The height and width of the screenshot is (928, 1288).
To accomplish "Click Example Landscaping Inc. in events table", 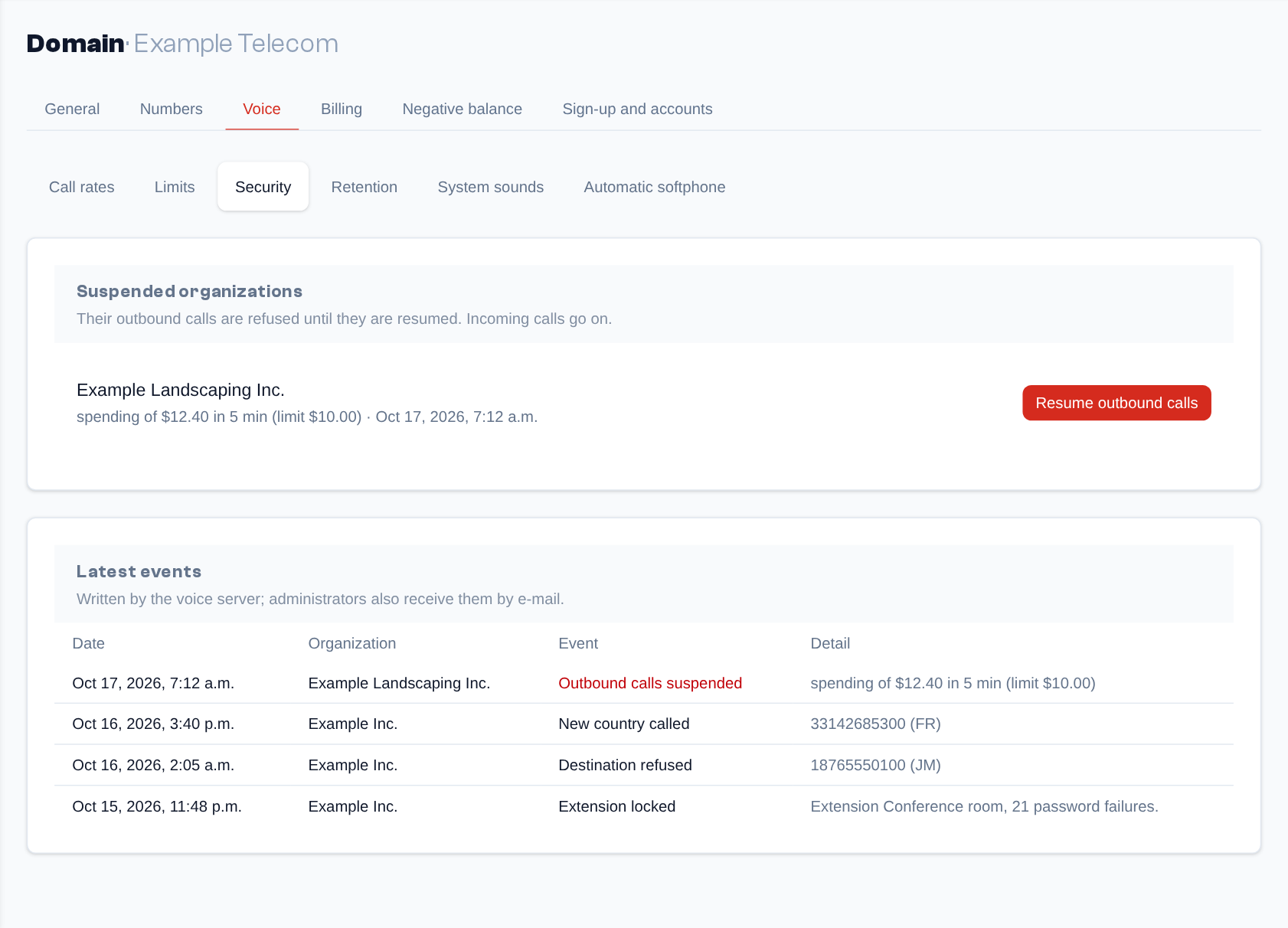I will [x=399, y=683].
